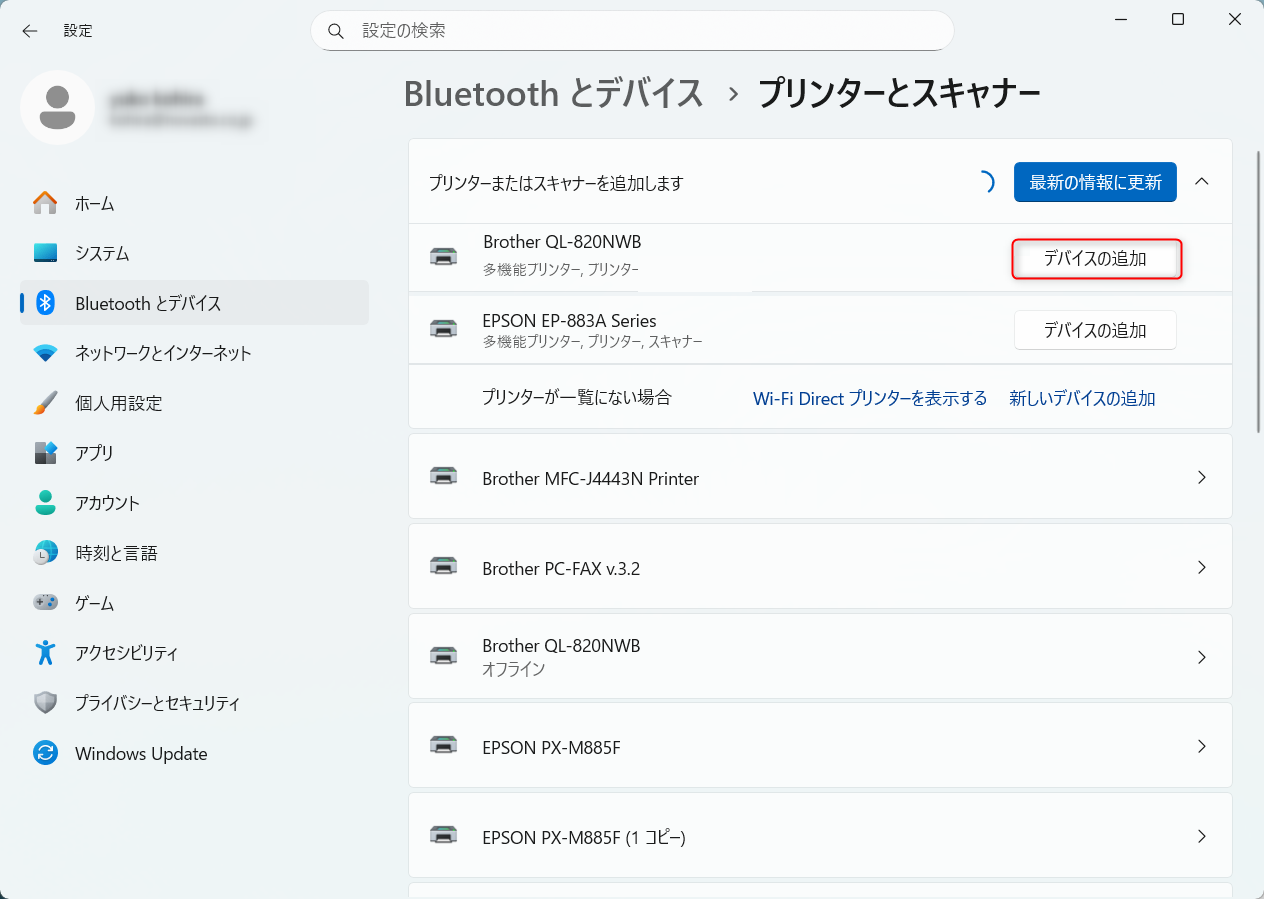Screen dimensions: 1264x899
Task: Add the EPSON EP-883A Series device
Action: pos(1095,330)
